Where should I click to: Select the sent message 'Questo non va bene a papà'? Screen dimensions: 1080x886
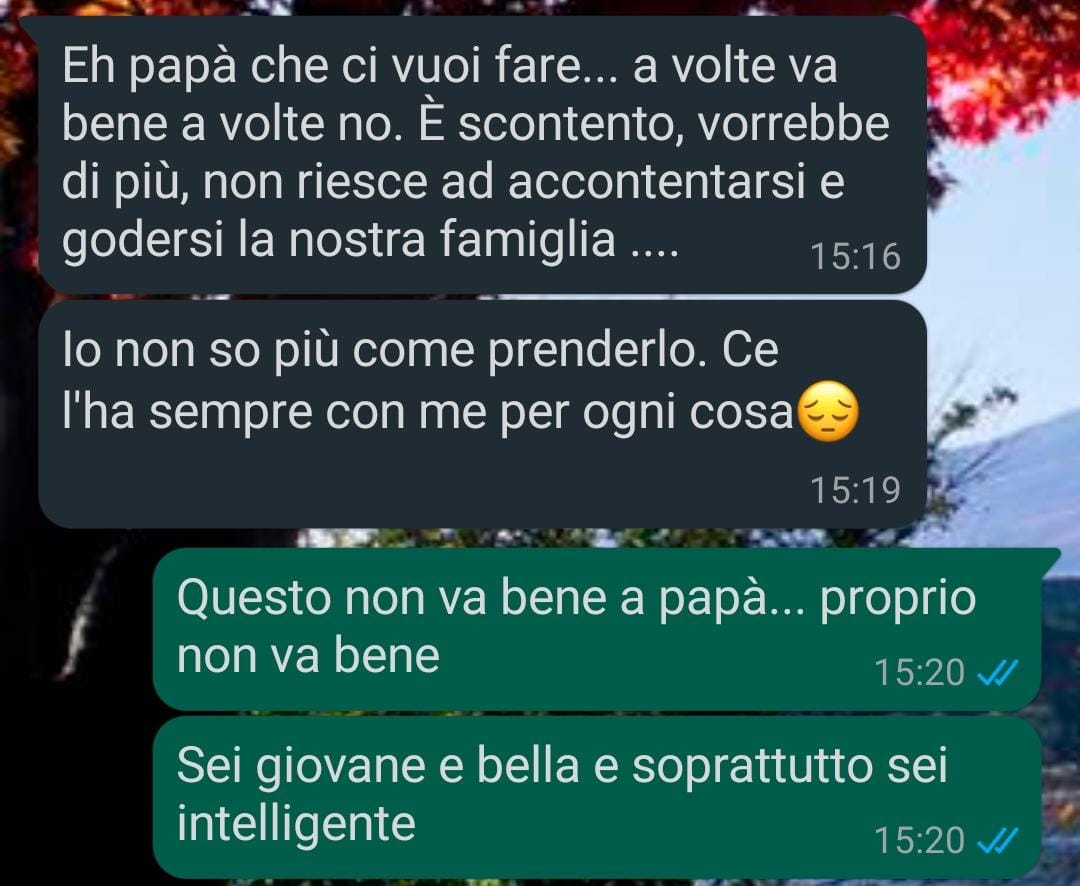click(597, 629)
